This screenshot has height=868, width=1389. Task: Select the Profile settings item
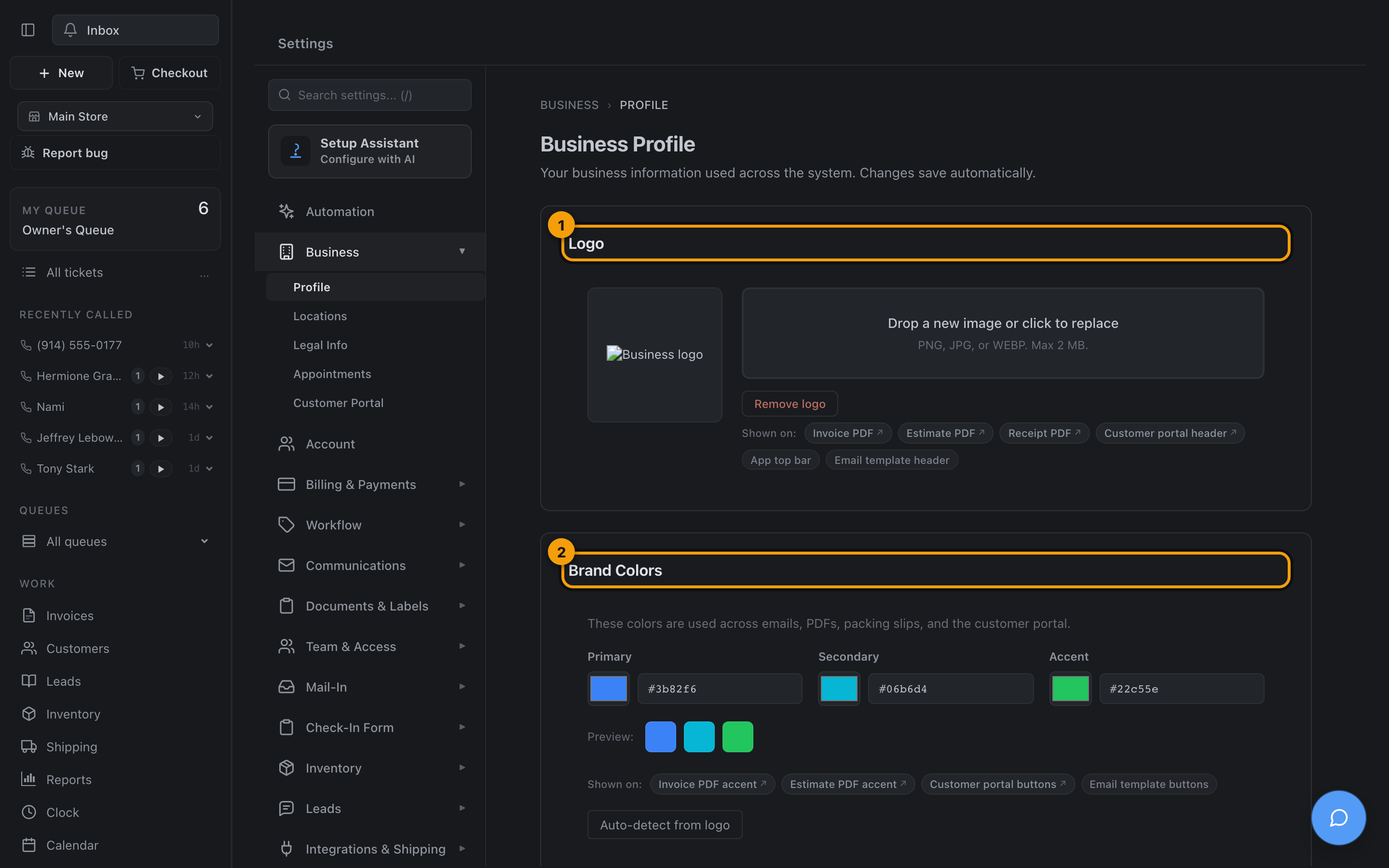(x=375, y=287)
